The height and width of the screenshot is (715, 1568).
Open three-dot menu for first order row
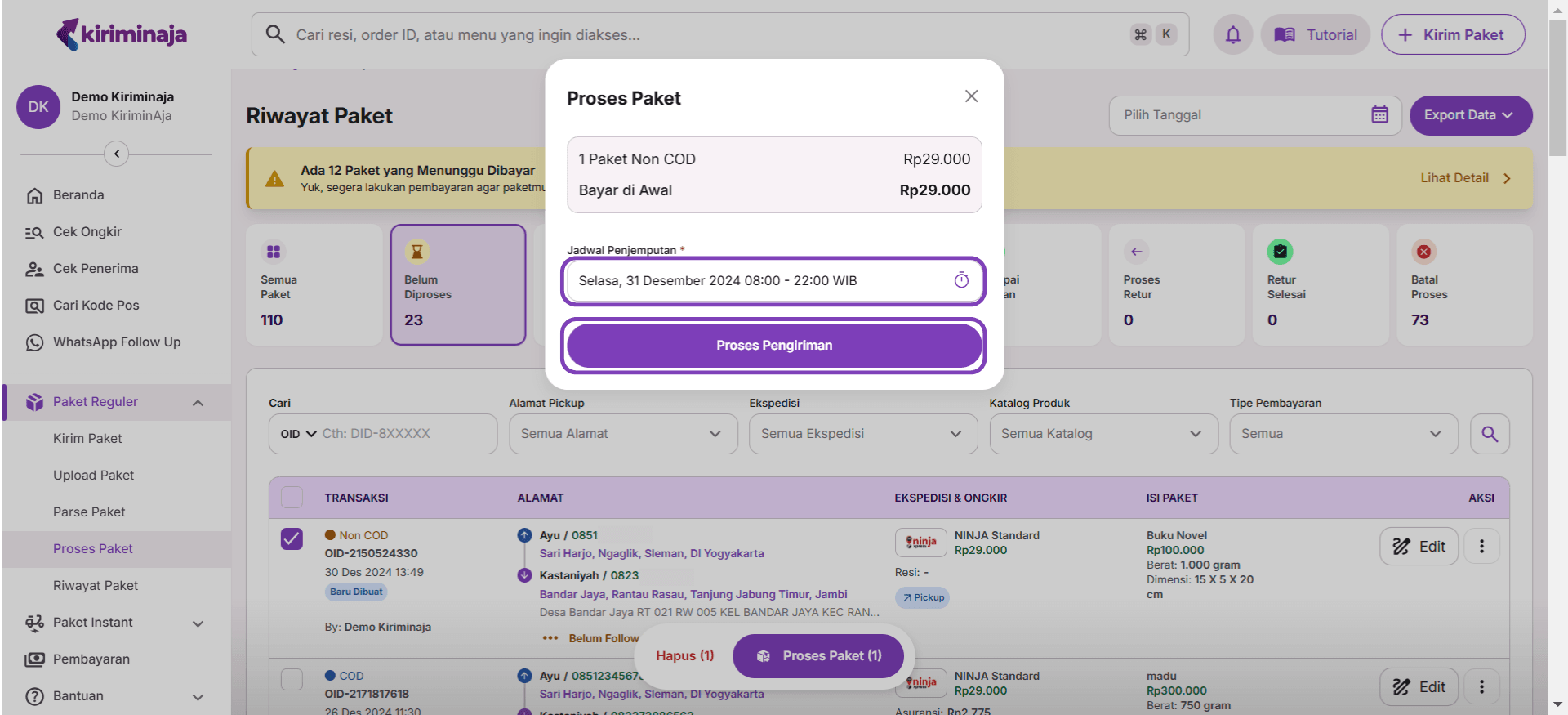tap(1481, 547)
